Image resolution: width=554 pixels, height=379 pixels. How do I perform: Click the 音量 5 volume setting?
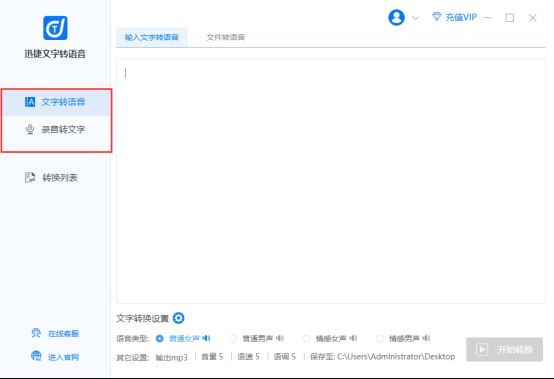212,357
